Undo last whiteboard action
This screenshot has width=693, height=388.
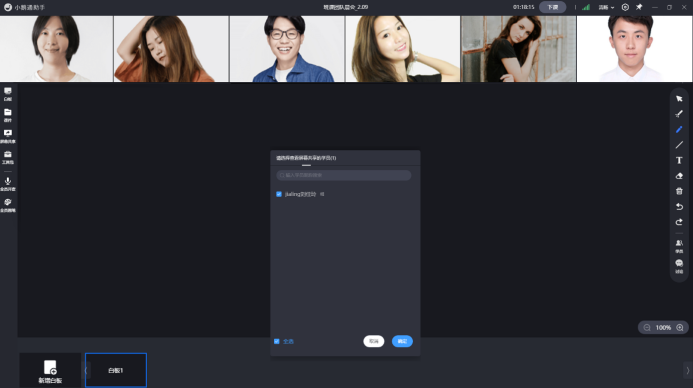coord(679,207)
